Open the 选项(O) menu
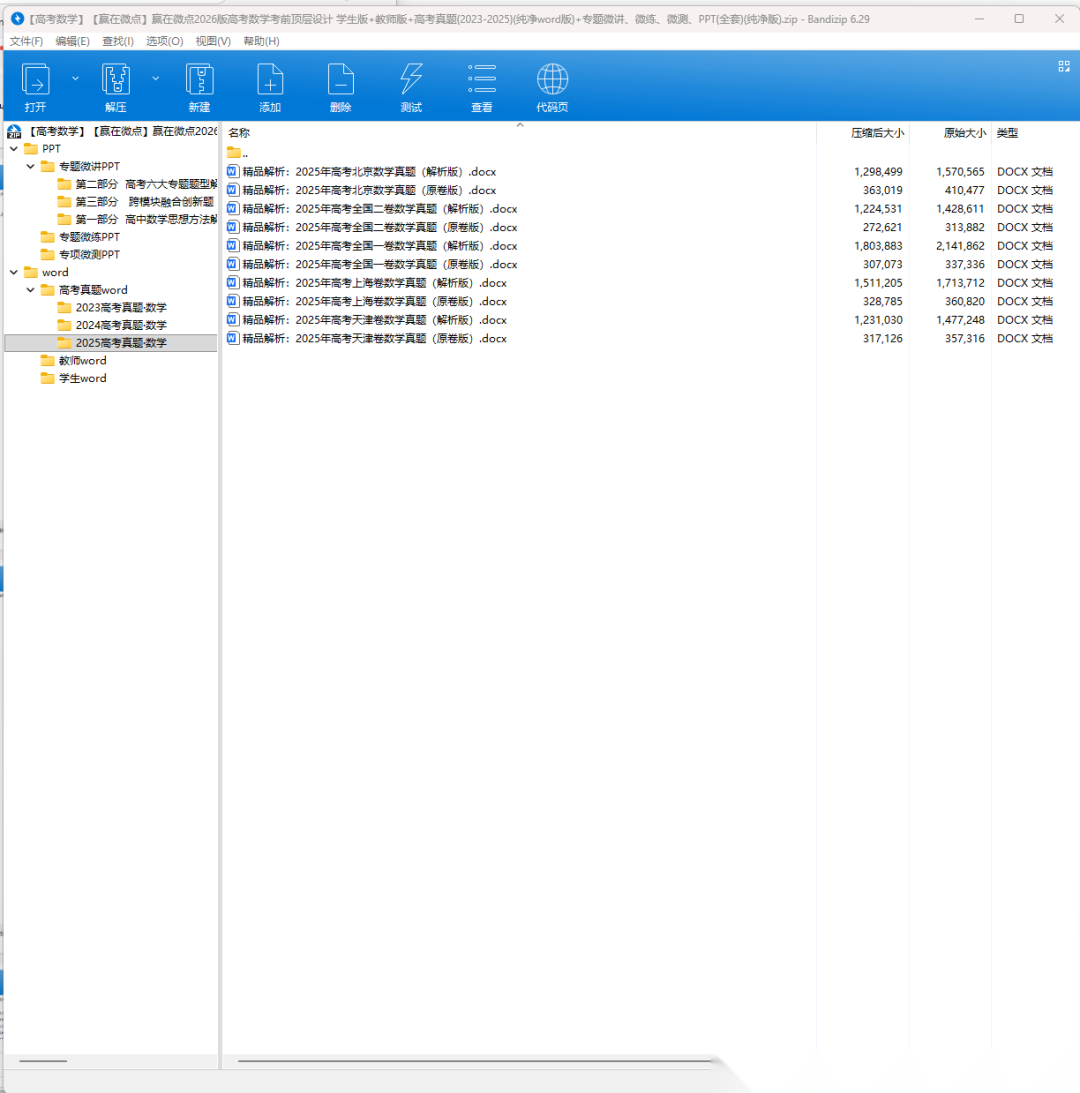Viewport: 1080px width, 1093px height. (164, 41)
